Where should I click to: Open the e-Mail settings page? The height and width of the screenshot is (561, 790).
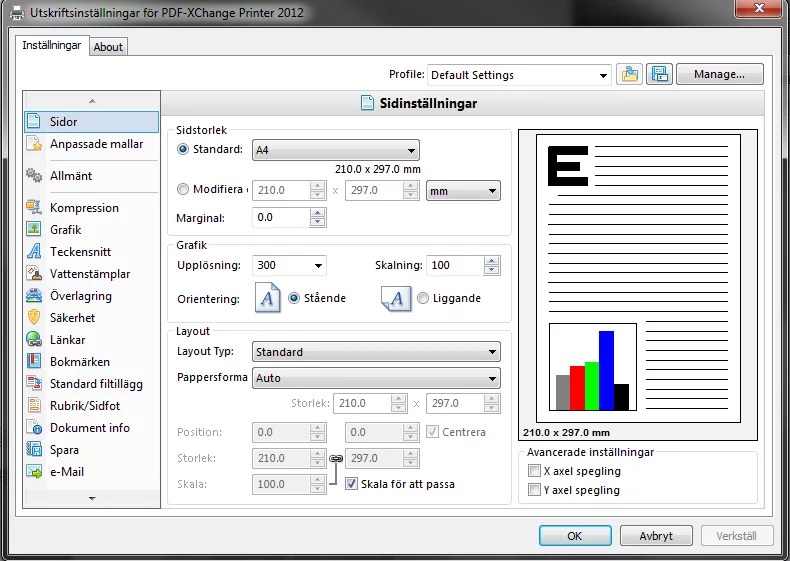tap(92, 471)
